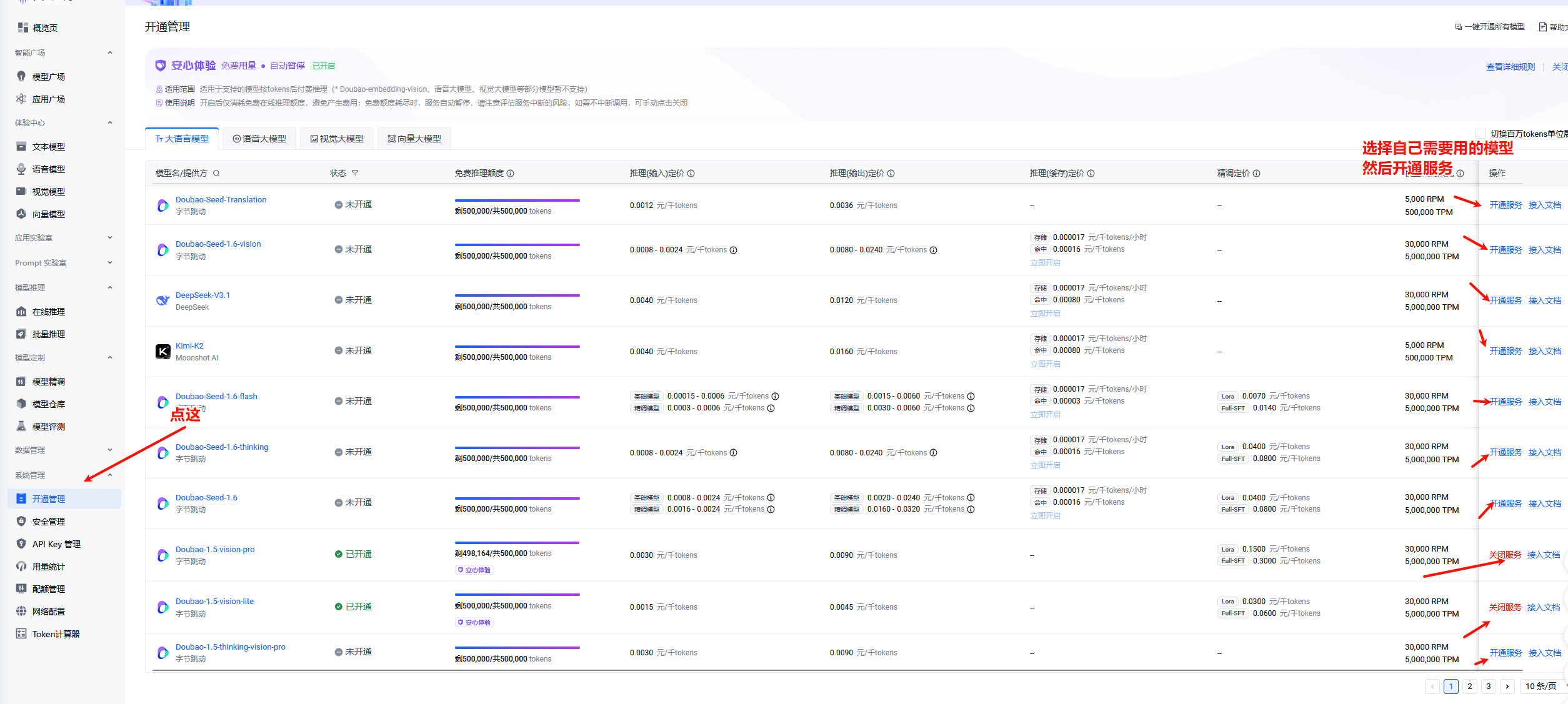Switch to the 语音大模型 tab
The width and height of the screenshot is (1568, 704).
[259, 139]
